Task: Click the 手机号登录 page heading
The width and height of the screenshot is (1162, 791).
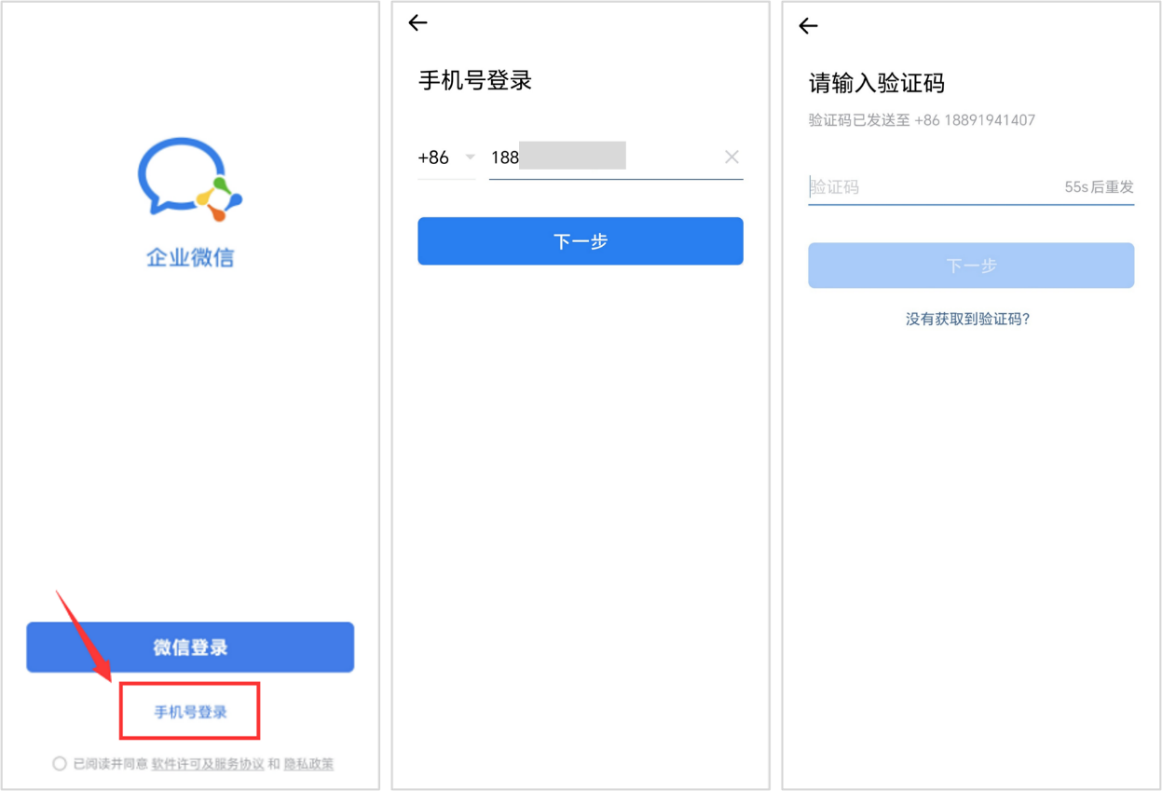Action: tap(475, 80)
